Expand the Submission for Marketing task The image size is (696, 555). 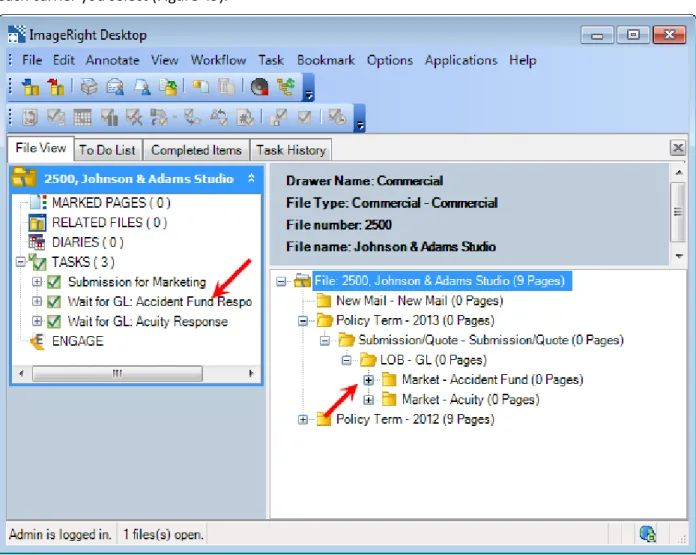click(37, 281)
